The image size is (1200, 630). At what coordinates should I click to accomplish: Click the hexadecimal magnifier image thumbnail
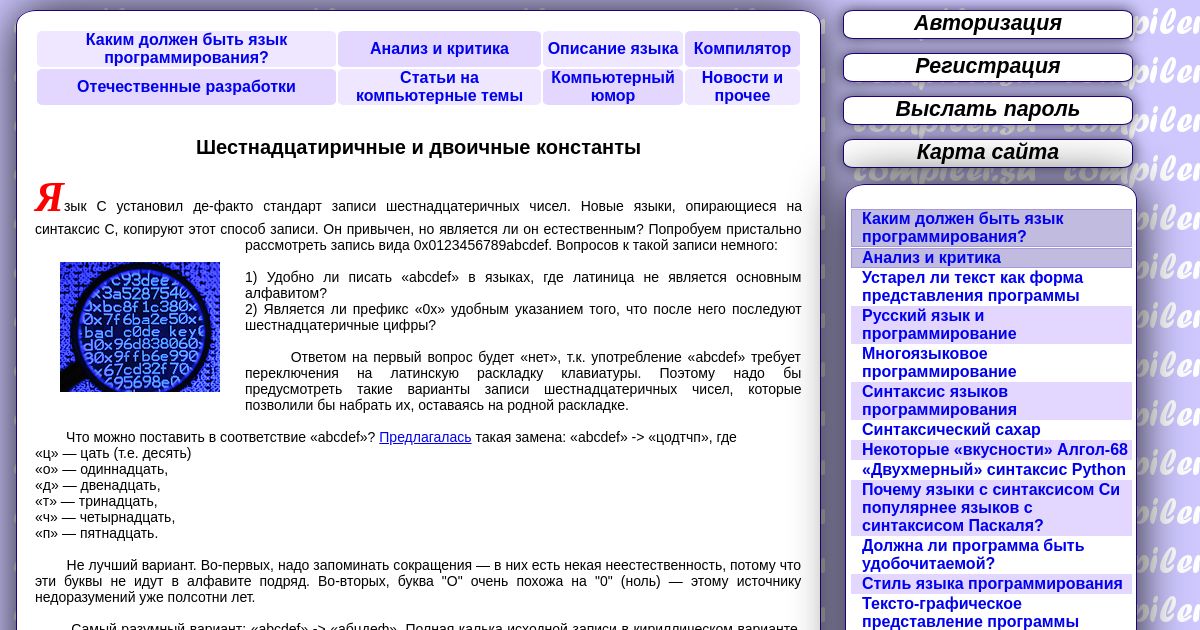140,327
